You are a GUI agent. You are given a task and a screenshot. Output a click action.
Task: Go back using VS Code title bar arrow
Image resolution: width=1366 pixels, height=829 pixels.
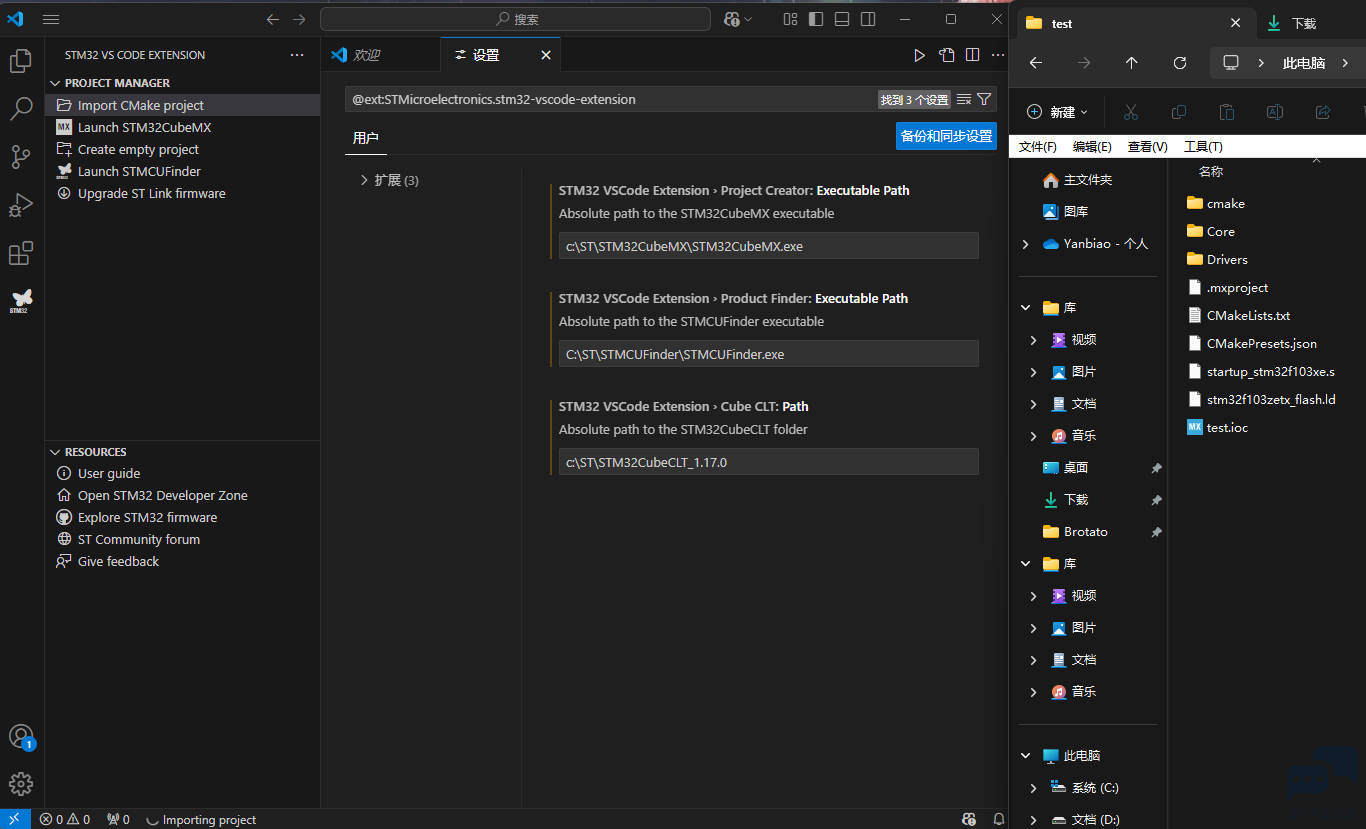273,19
